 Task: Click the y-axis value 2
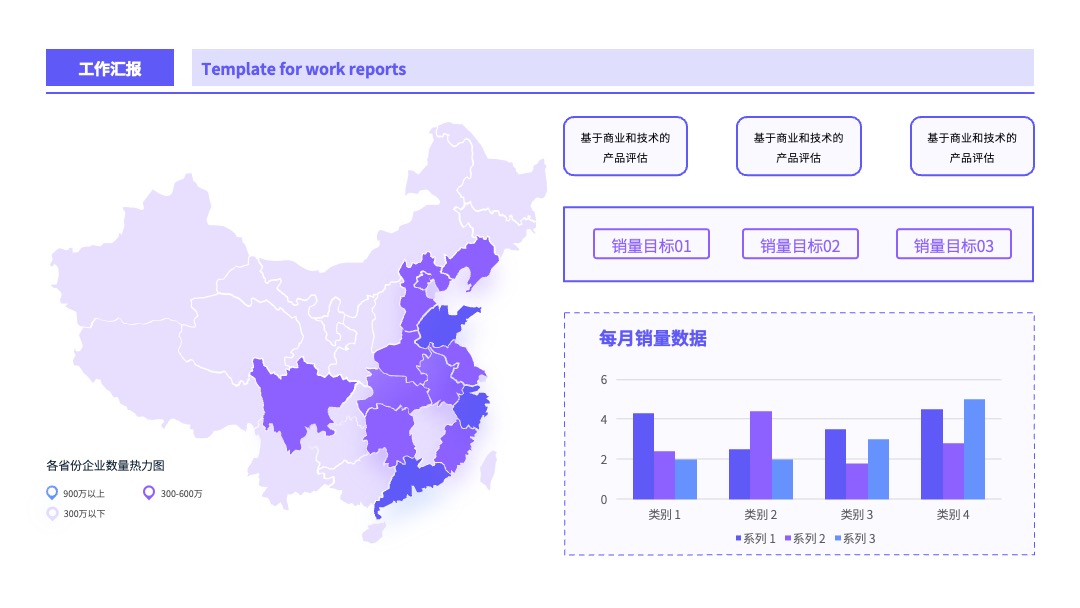604,459
